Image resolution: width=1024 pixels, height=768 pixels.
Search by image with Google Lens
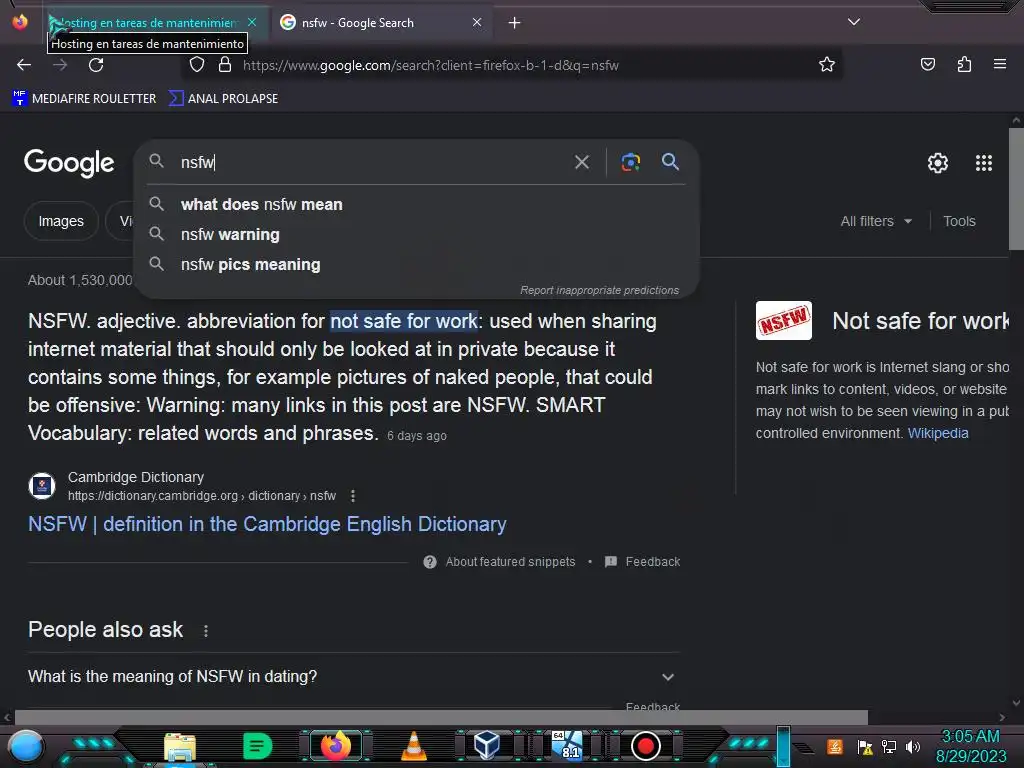(x=630, y=162)
